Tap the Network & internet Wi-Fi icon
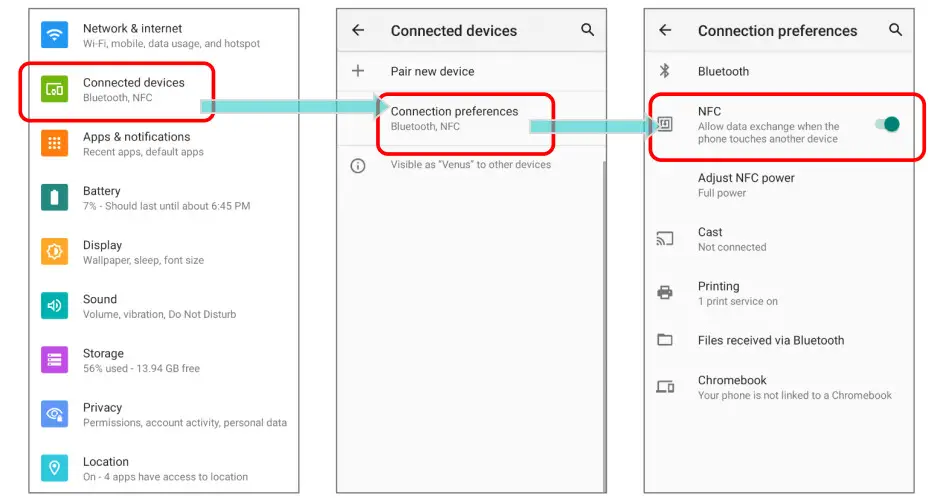Screen dimensions: 932x500 54,35
